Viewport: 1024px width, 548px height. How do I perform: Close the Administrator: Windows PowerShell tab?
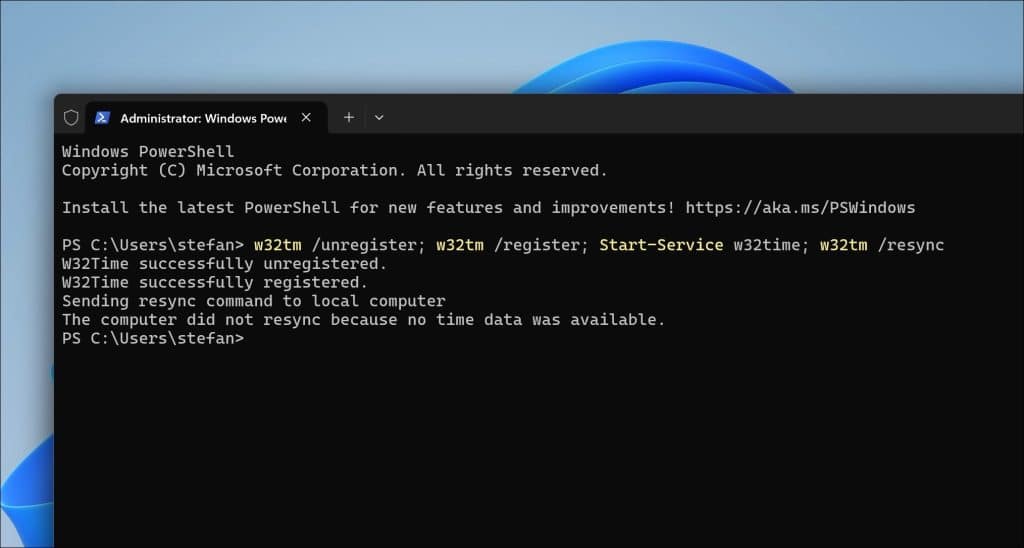point(306,117)
